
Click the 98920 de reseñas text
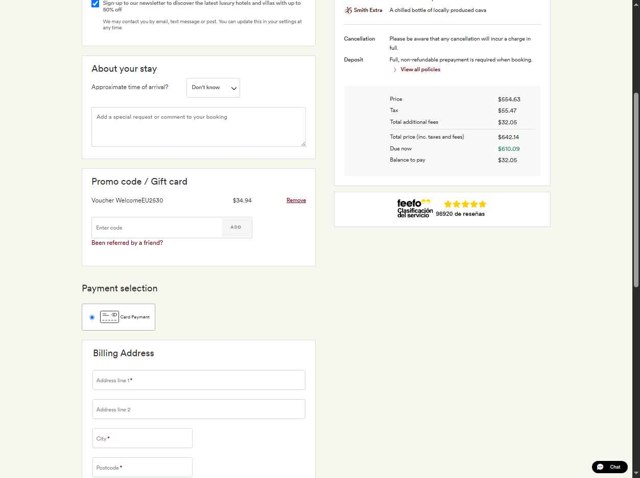[x=460, y=214]
